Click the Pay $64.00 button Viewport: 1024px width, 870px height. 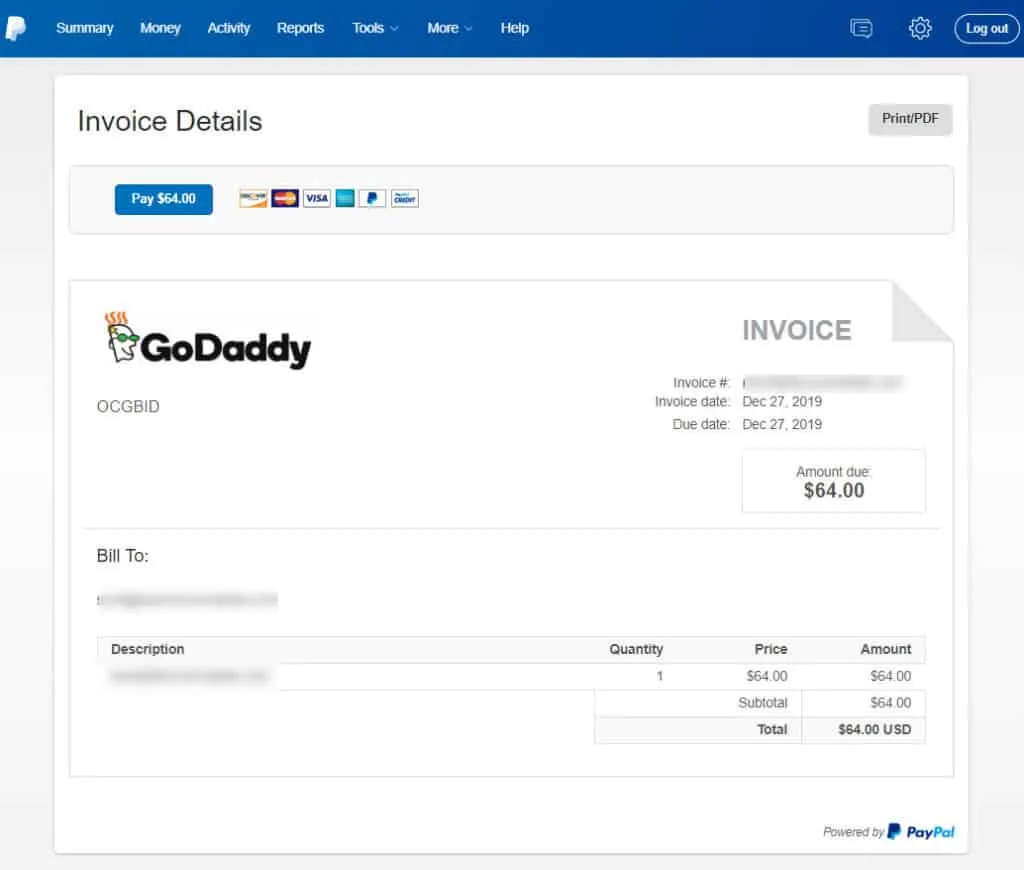pyautogui.click(x=163, y=199)
